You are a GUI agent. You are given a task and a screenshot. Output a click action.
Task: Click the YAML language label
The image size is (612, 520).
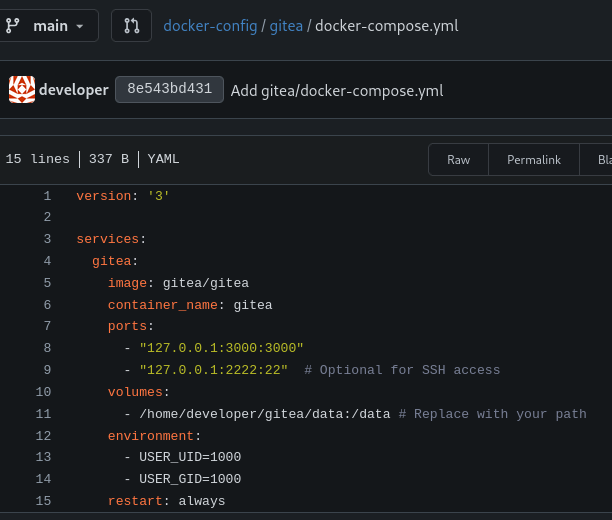(x=163, y=159)
